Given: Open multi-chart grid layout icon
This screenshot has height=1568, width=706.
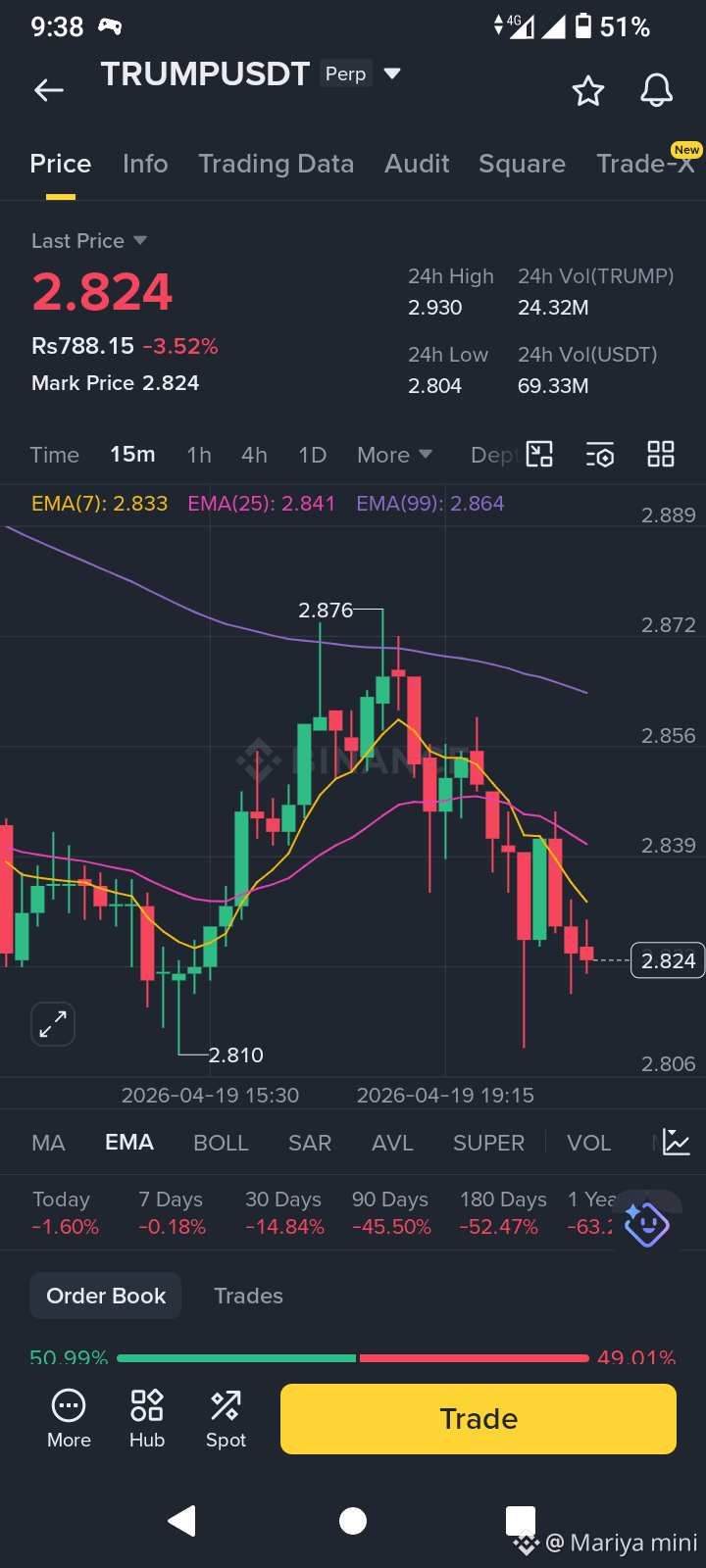Looking at the screenshot, I should click(x=661, y=454).
